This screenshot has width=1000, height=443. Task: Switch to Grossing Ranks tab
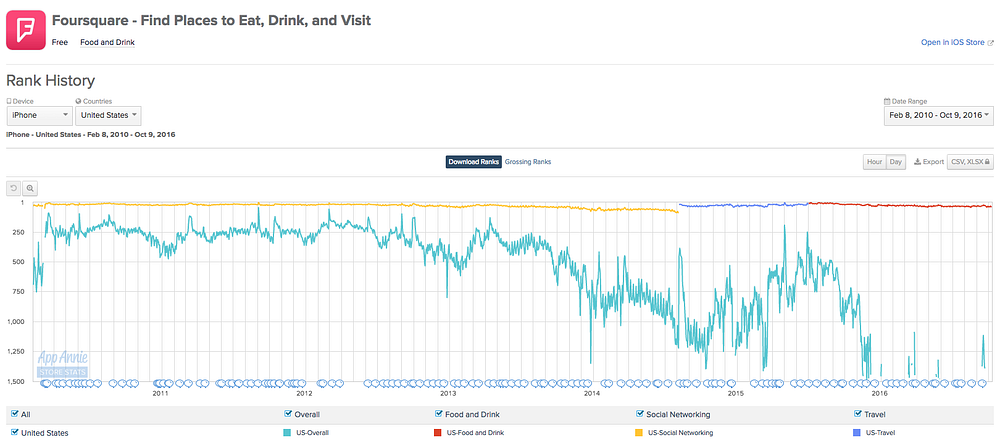click(528, 162)
